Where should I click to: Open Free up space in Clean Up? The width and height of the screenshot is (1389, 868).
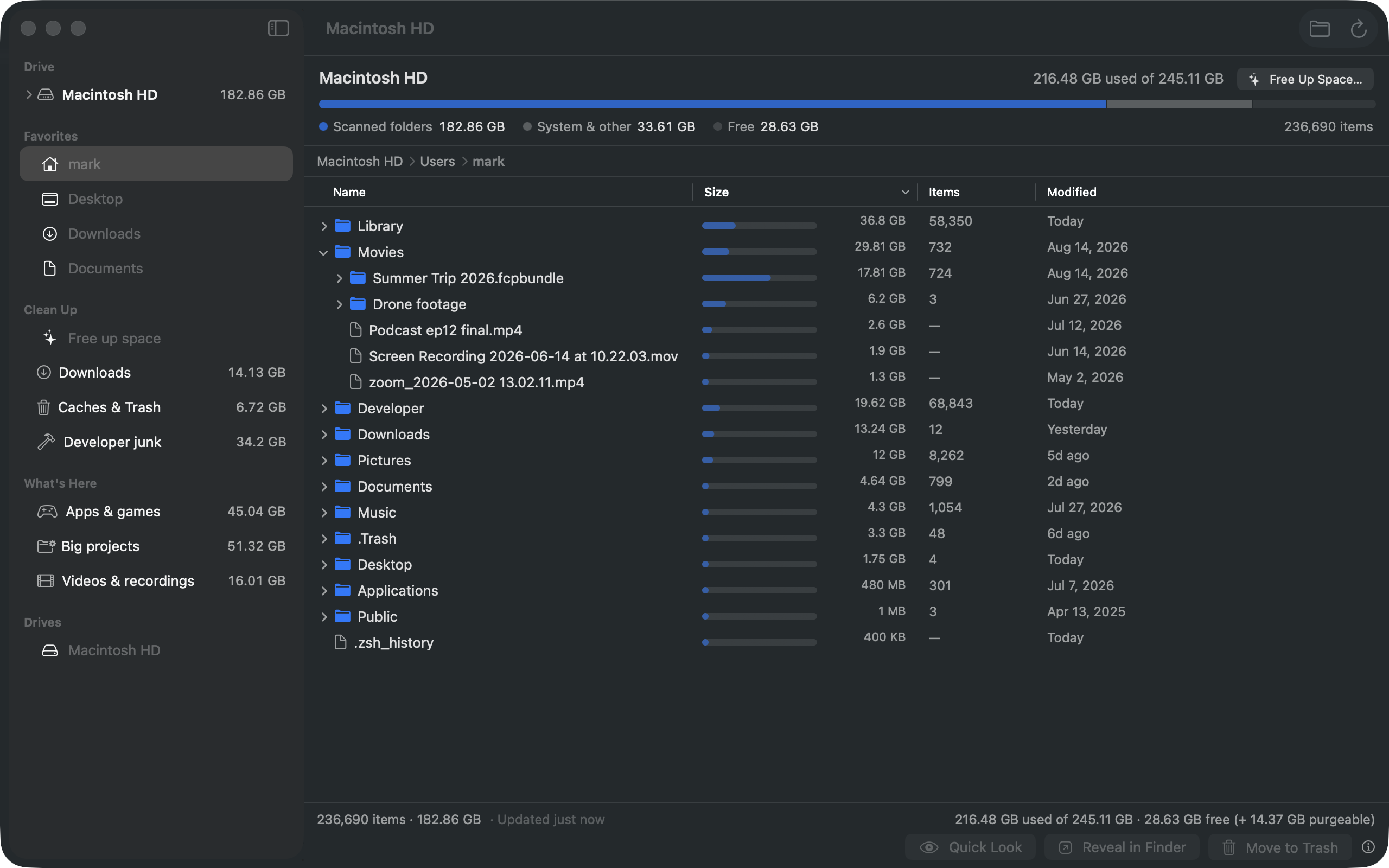156,338
